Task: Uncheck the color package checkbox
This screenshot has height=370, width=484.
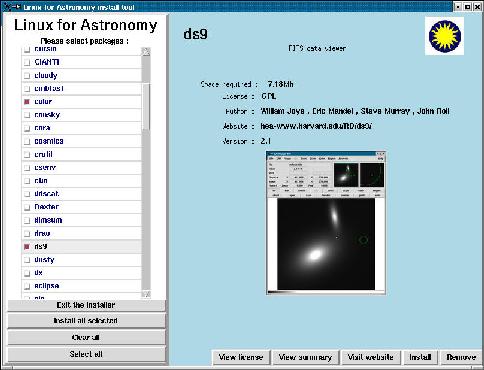Action: (27, 102)
